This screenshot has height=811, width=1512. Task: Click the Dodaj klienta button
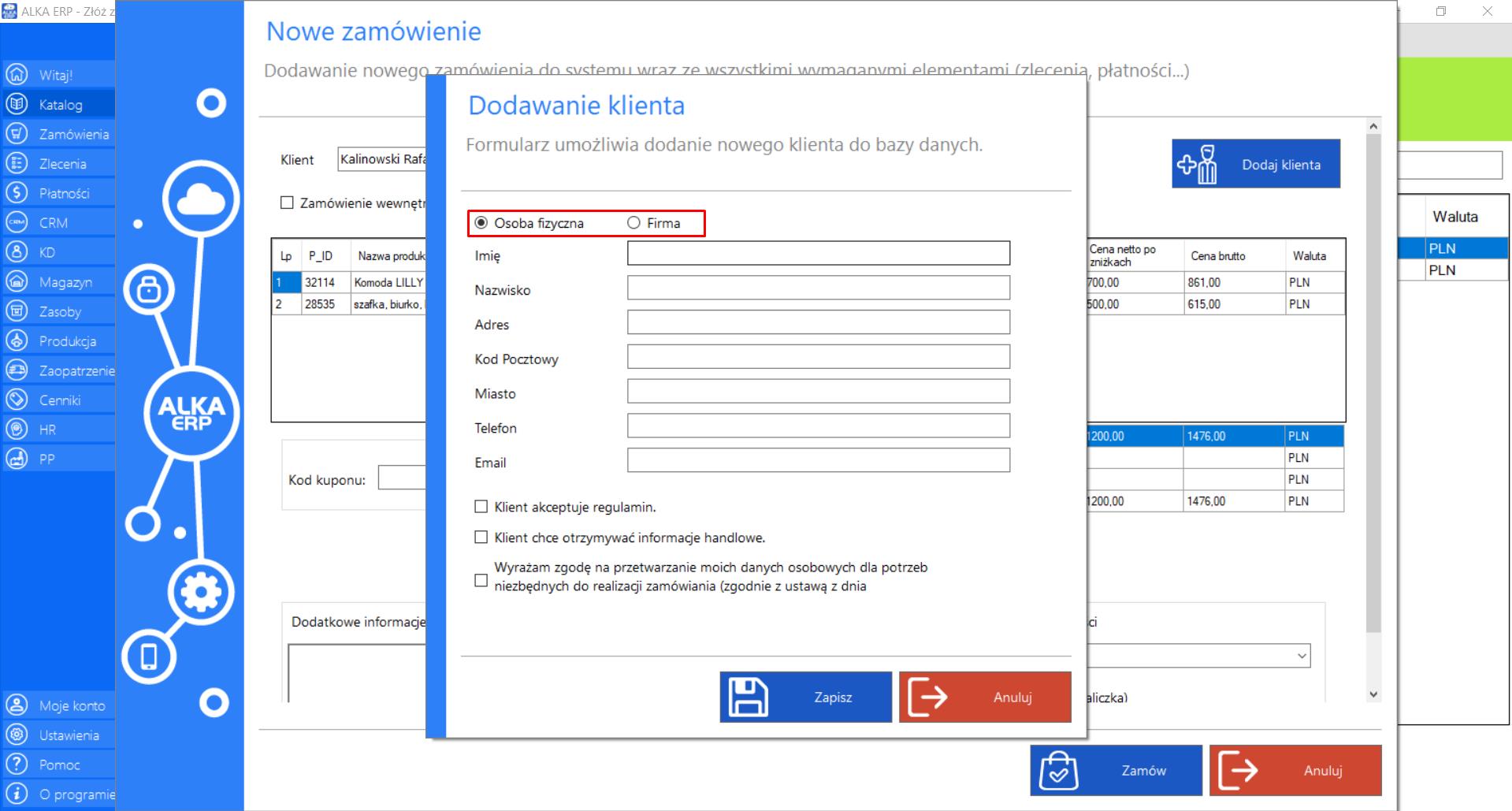1256,164
